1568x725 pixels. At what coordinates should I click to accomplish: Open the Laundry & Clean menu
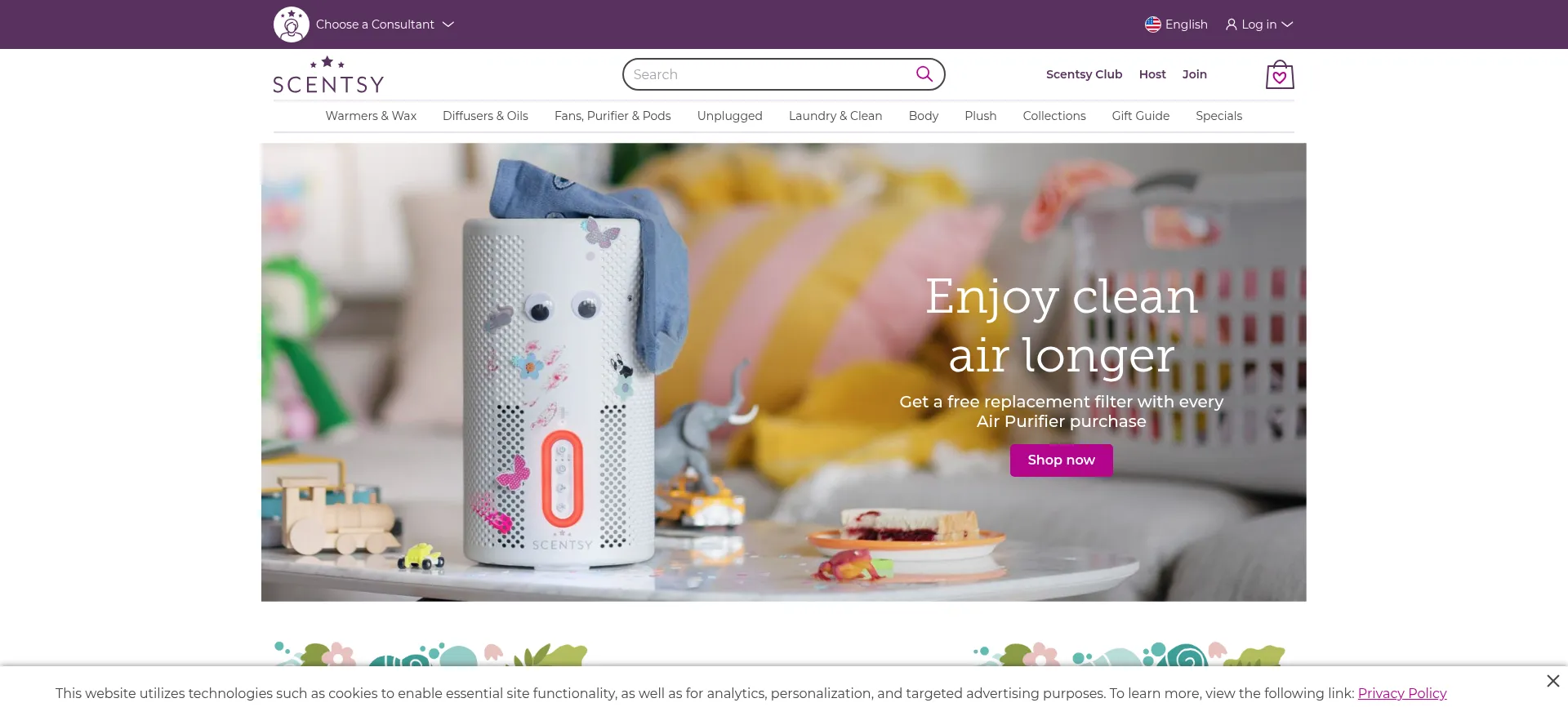[835, 116]
